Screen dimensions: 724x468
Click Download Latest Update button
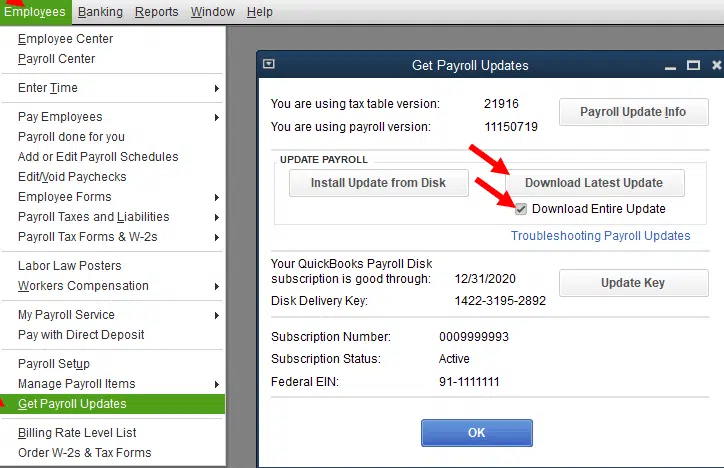tap(595, 183)
